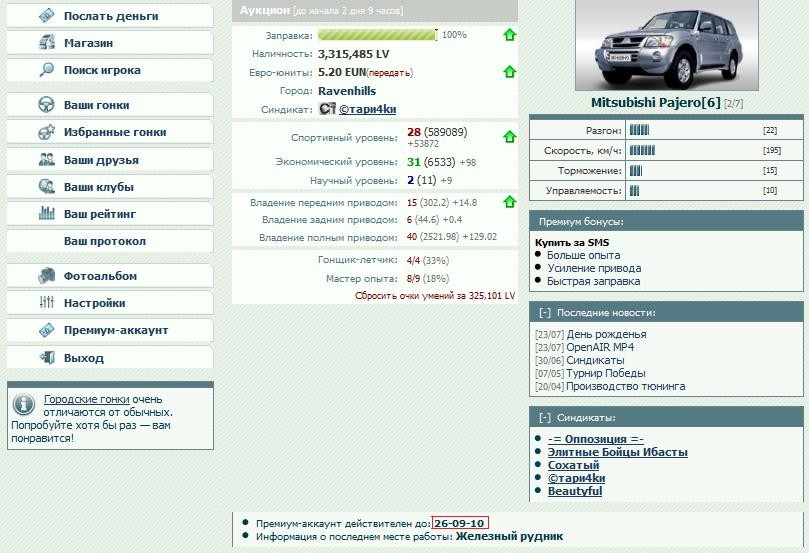The image size is (809, 553).
Task: Click the Разгон stat bar
Action: pyautogui.click(x=639, y=130)
